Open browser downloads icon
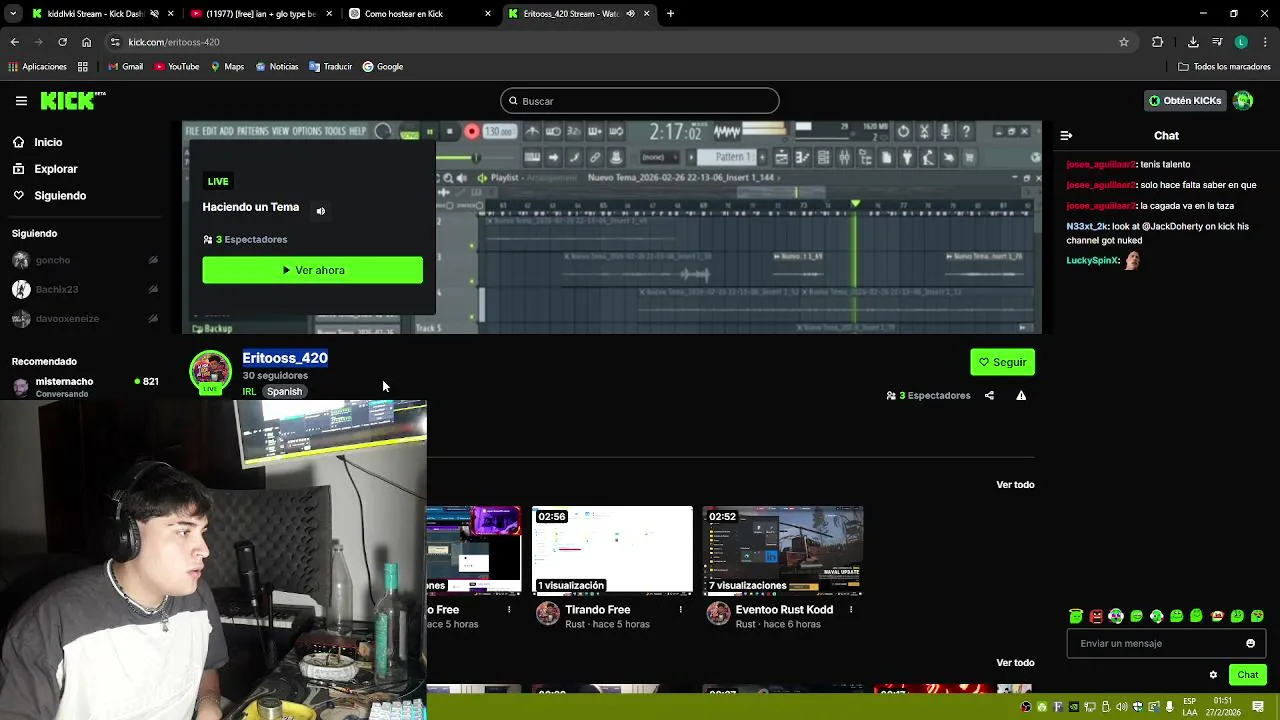Image resolution: width=1280 pixels, height=720 pixels. click(x=1193, y=42)
